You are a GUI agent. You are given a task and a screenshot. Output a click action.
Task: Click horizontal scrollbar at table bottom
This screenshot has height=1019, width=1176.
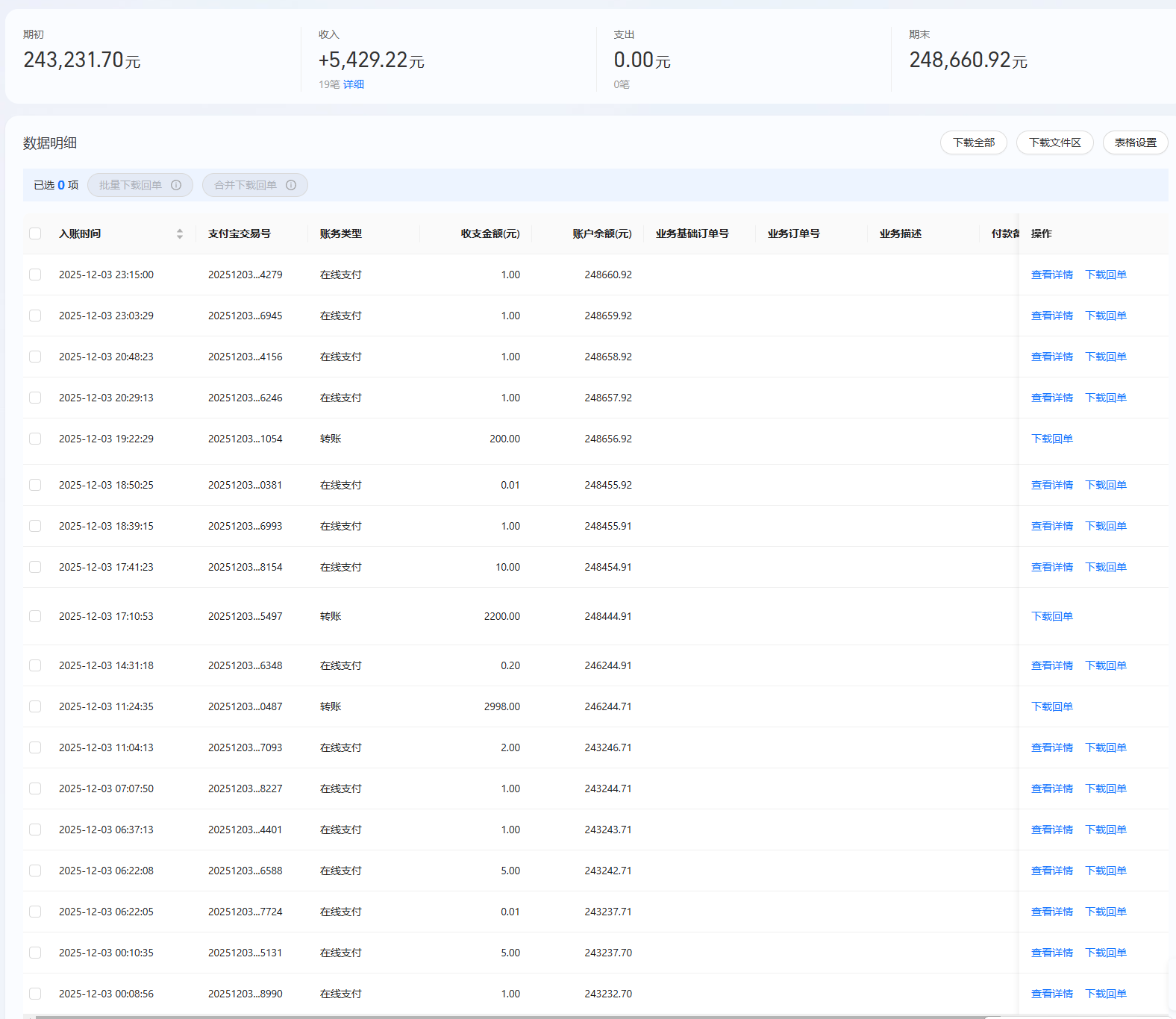(507, 1016)
